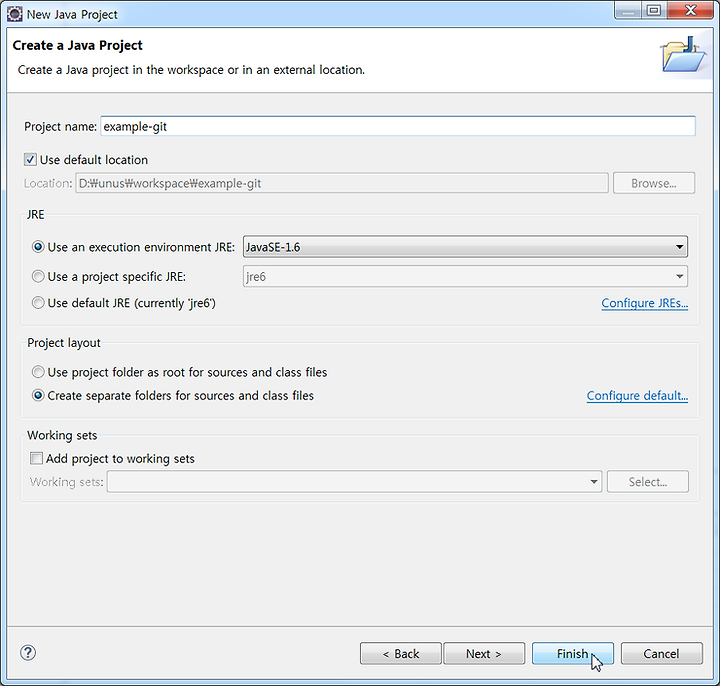Image resolution: width=720 pixels, height=686 pixels.
Task: Open the JavaSE-1.6 execution environment dropdown
Action: [x=465, y=247]
